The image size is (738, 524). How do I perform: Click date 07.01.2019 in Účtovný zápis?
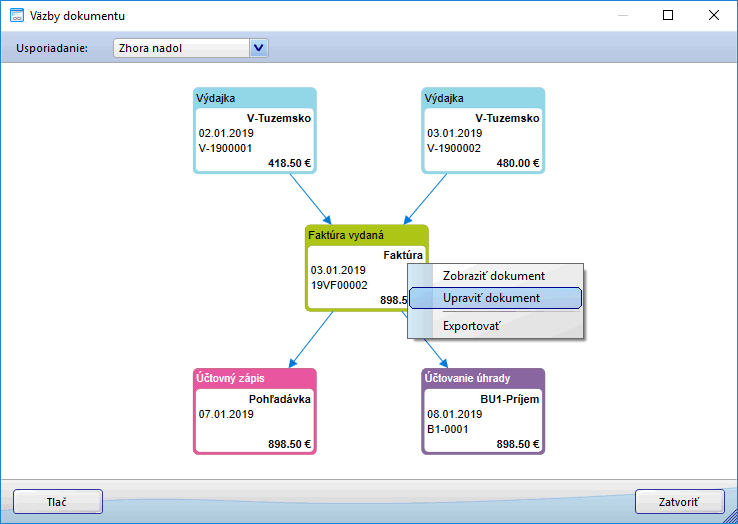(226, 414)
